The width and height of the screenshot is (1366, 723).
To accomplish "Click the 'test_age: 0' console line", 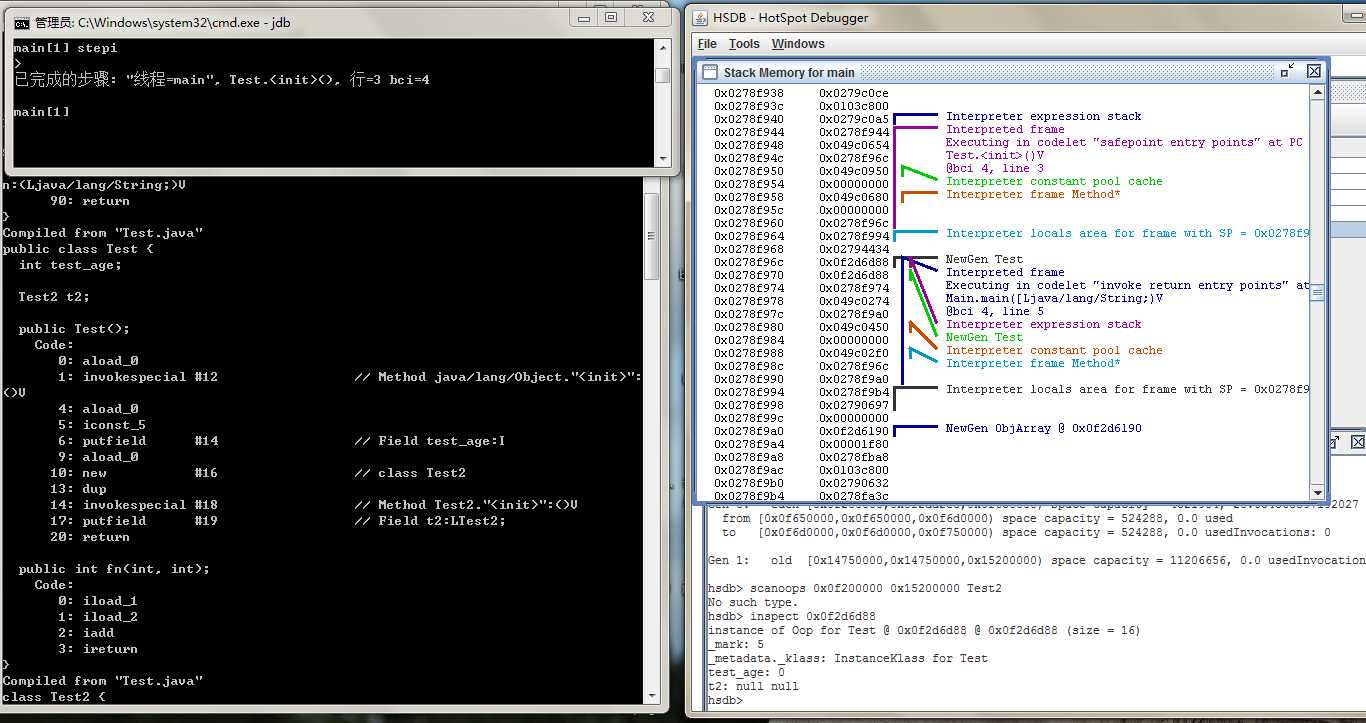I will (x=746, y=673).
